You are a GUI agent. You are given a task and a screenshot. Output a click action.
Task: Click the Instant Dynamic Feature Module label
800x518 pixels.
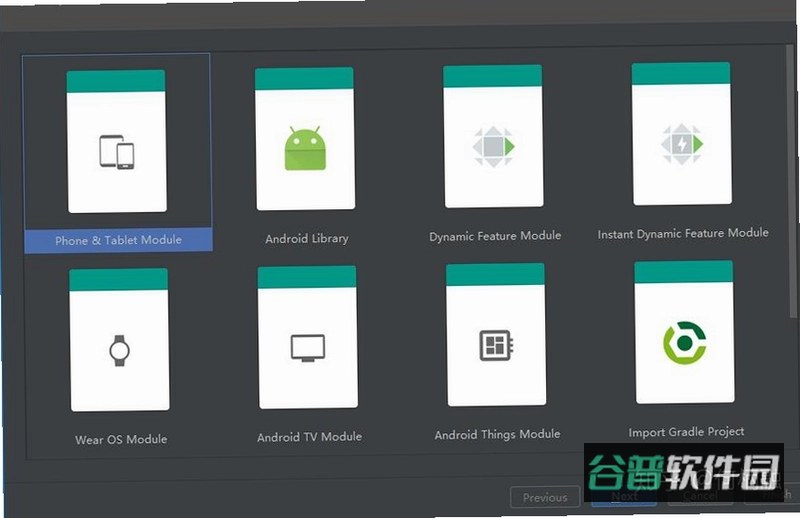[x=683, y=234]
